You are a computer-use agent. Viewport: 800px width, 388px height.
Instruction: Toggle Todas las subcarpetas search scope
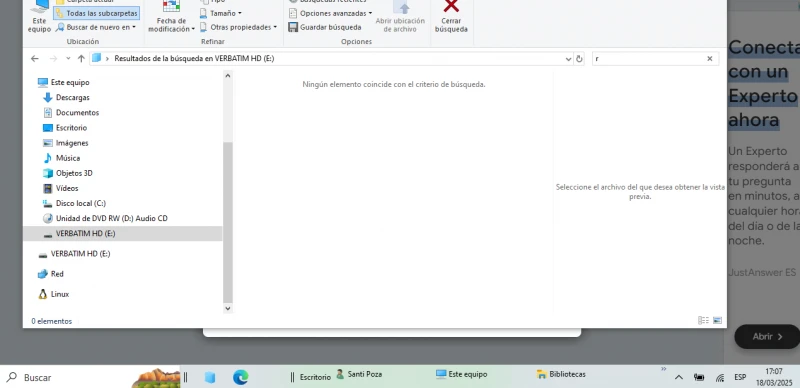[x=96, y=13]
